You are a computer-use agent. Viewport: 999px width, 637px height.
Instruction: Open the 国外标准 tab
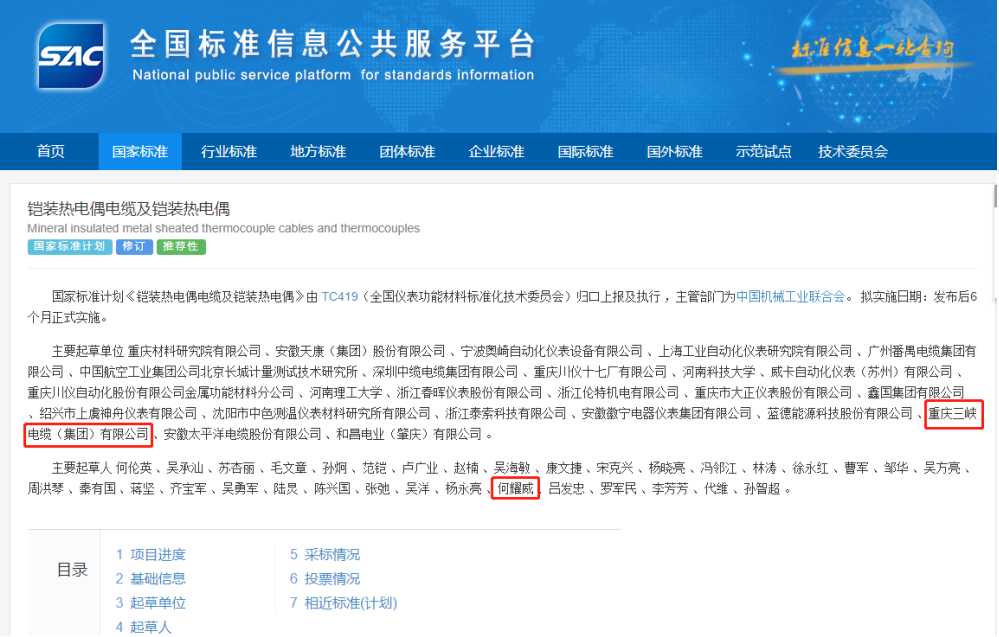coord(675,152)
